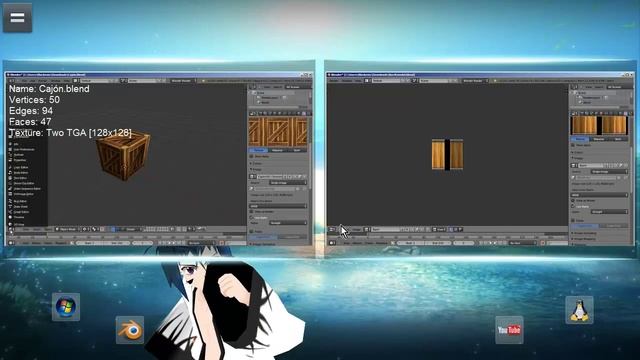Select Video Sequence Editor in editor list
Image resolution: width=640 pixels, height=360 pixels.
24,189
